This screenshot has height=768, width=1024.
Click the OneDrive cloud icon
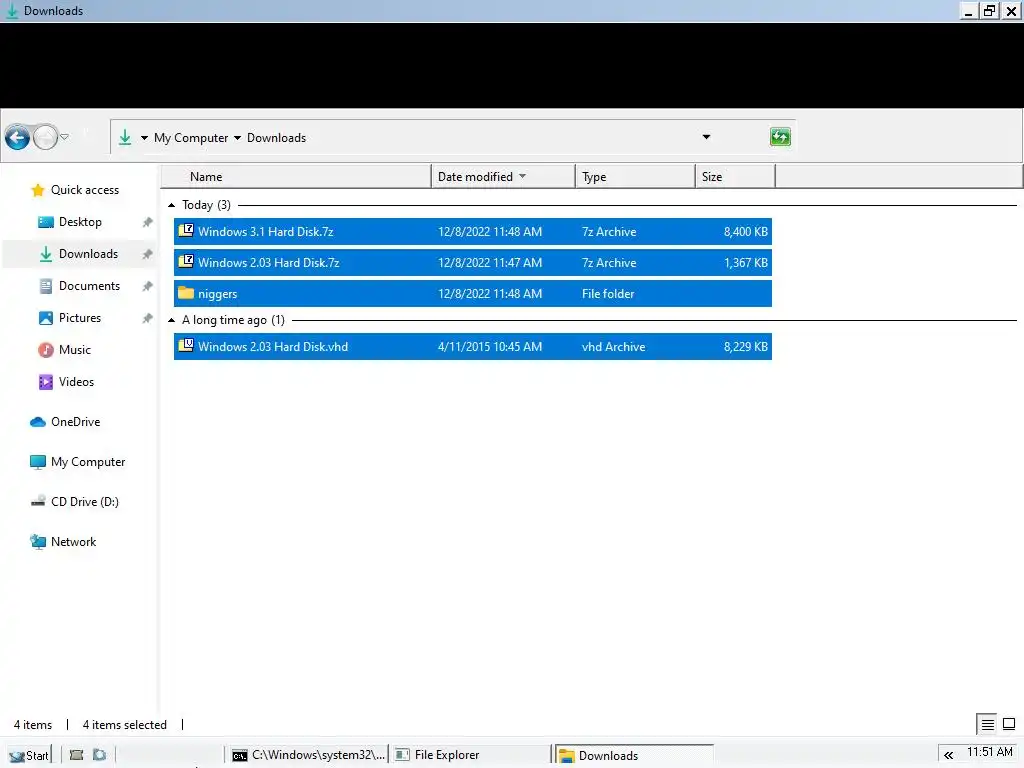click(38, 422)
